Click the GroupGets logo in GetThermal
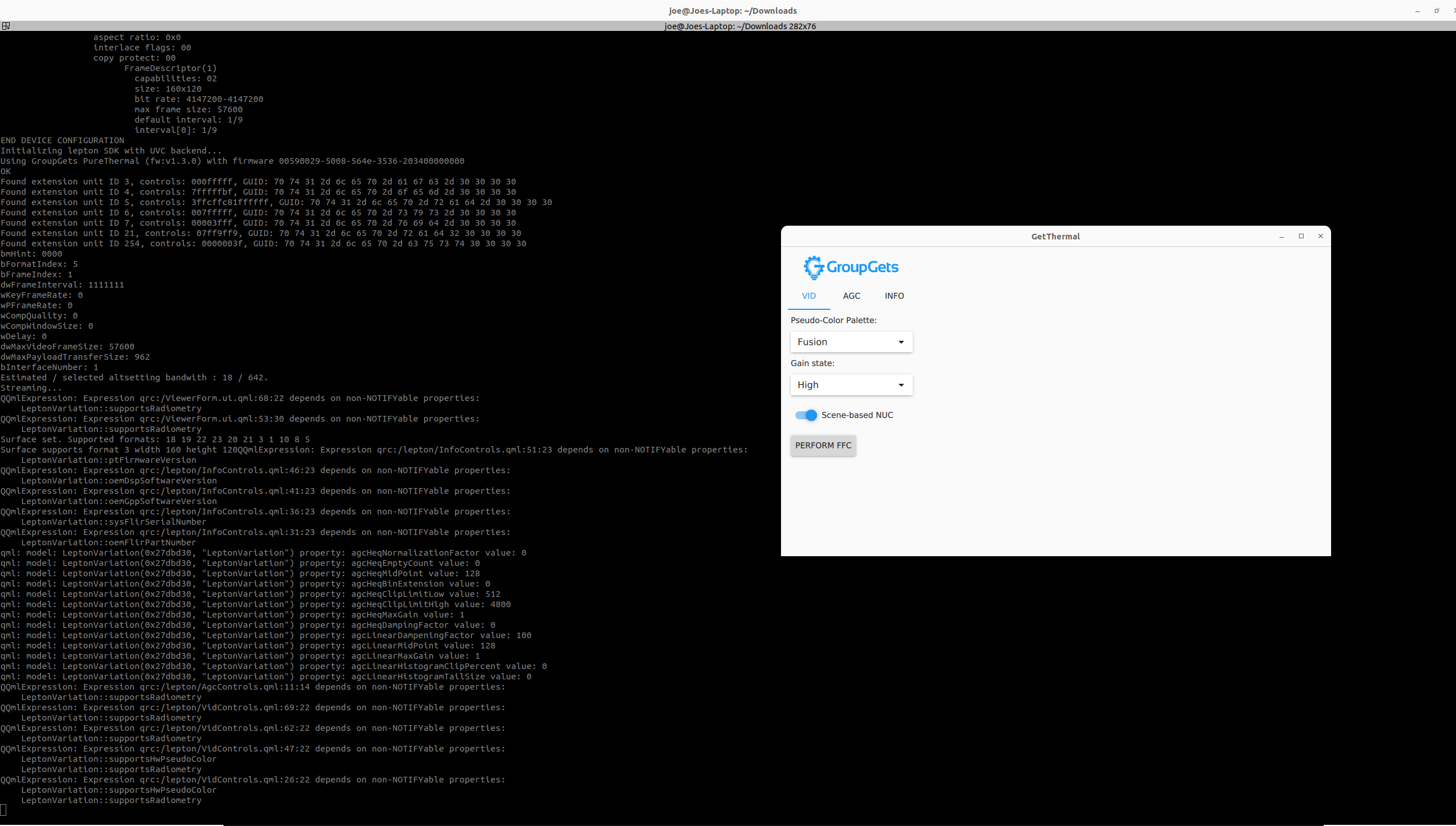Image resolution: width=1456 pixels, height=826 pixels. coord(851,267)
